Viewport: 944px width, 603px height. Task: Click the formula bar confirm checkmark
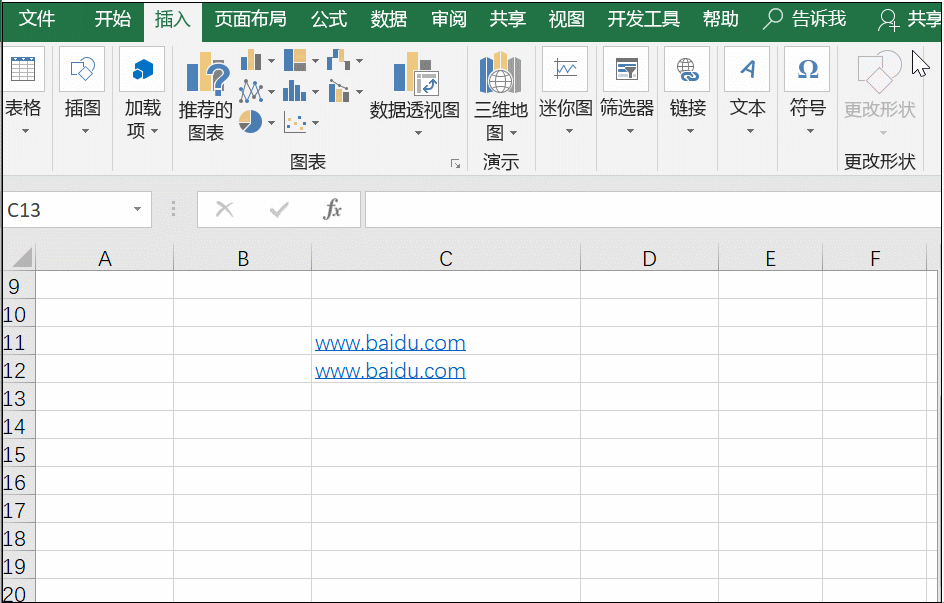(279, 209)
